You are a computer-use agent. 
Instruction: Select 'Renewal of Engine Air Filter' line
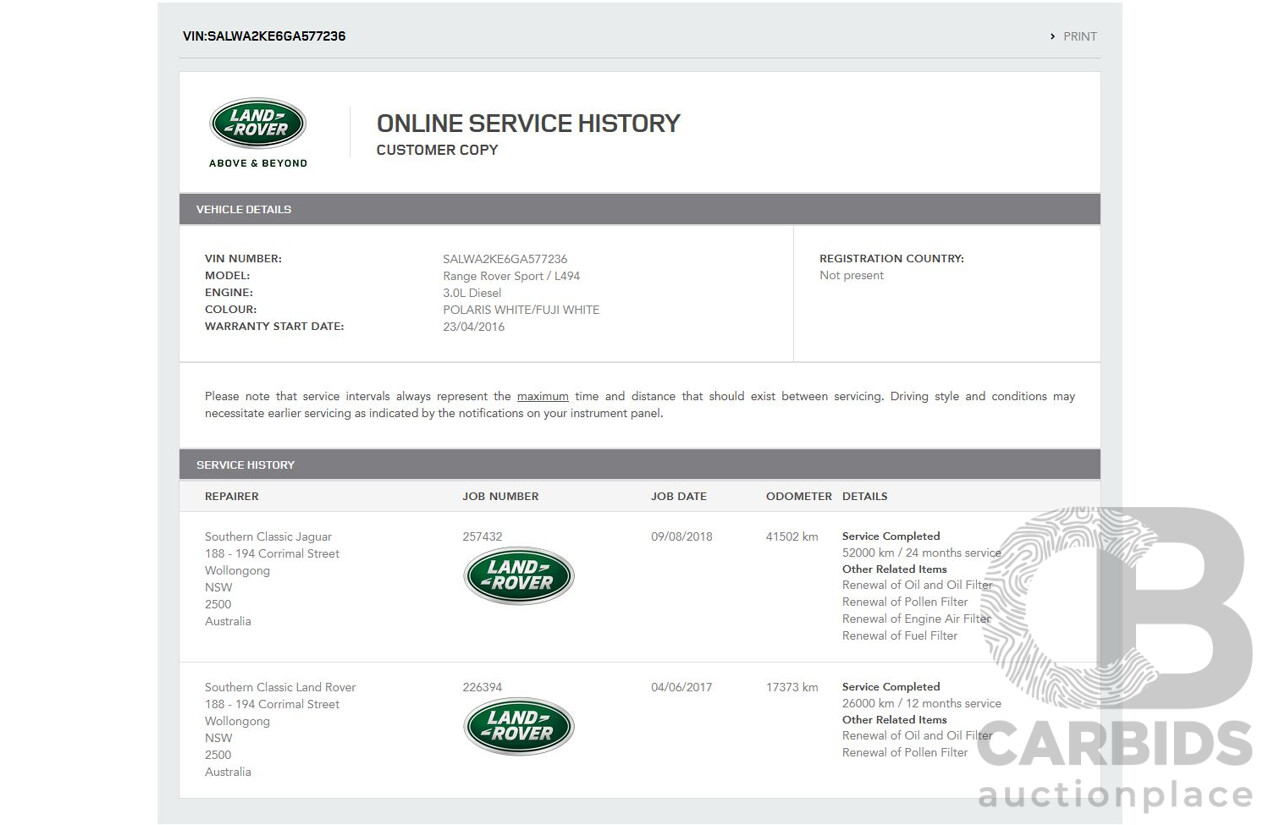(916, 619)
